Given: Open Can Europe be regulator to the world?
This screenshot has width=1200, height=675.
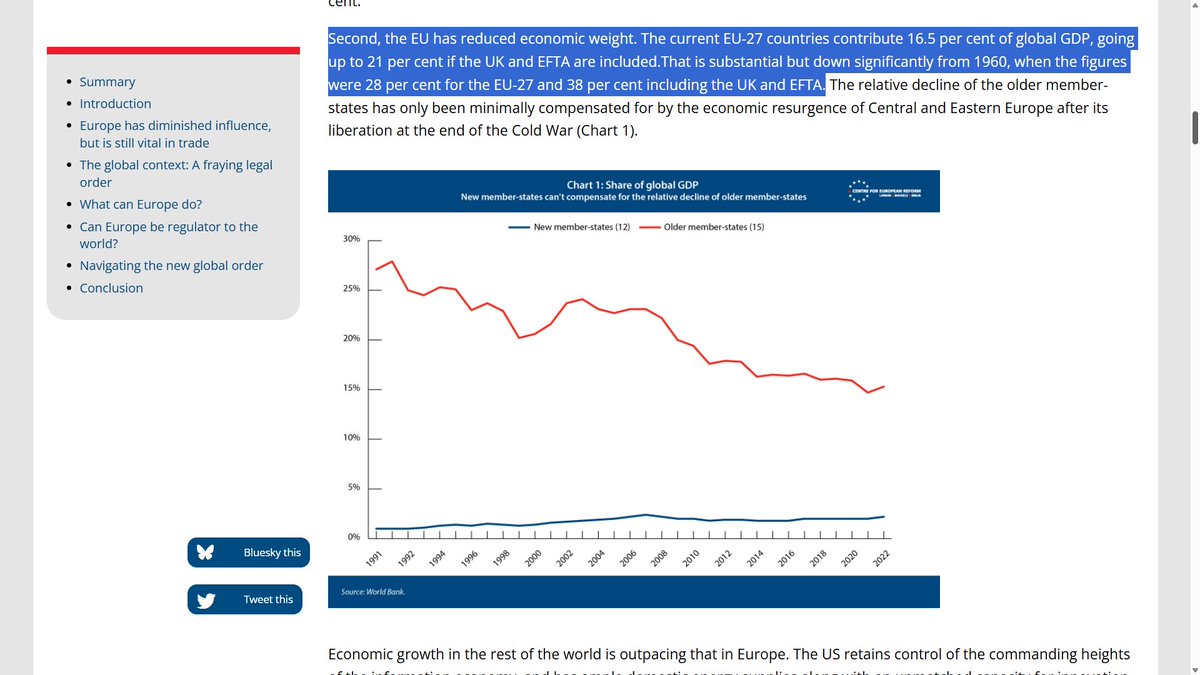Looking at the screenshot, I should pyautogui.click(x=169, y=235).
